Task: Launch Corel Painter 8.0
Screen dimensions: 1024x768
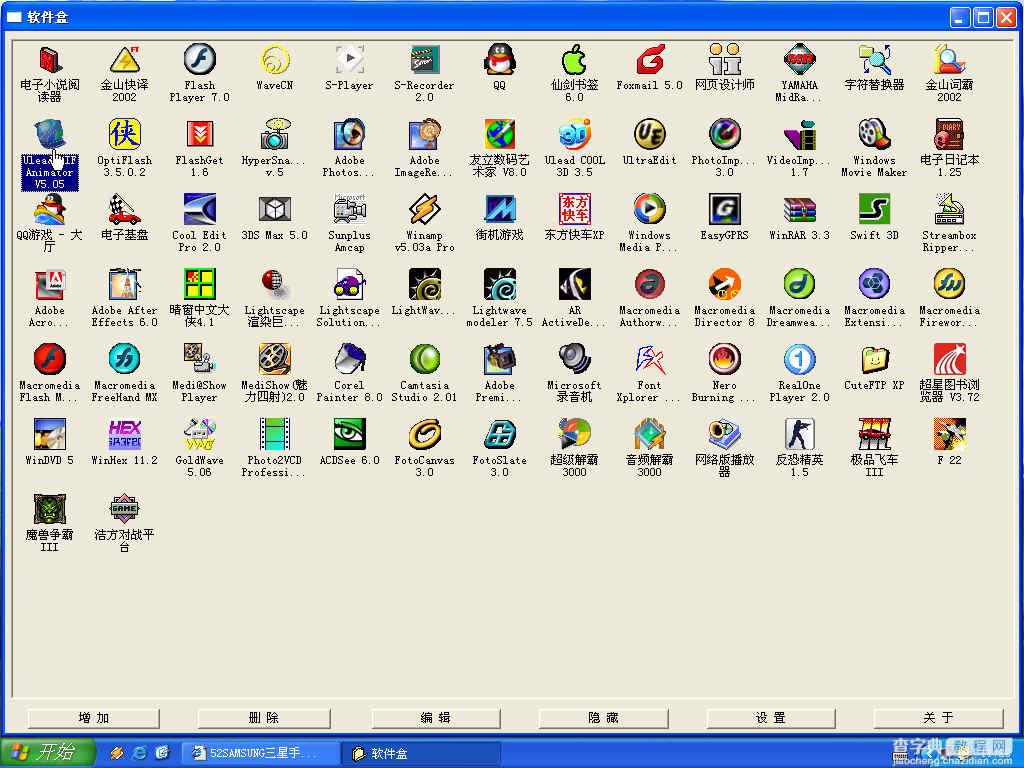Action: [x=349, y=360]
